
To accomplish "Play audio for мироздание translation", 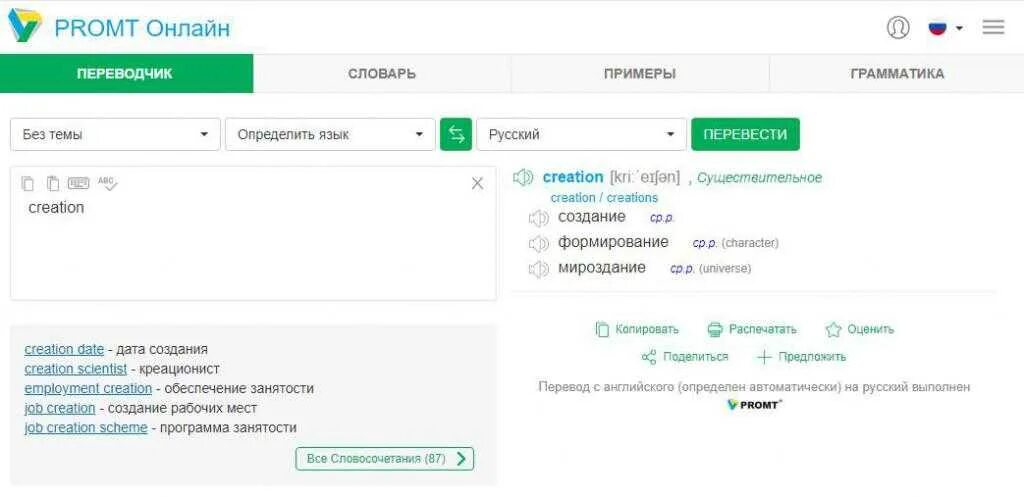I will tap(538, 269).
